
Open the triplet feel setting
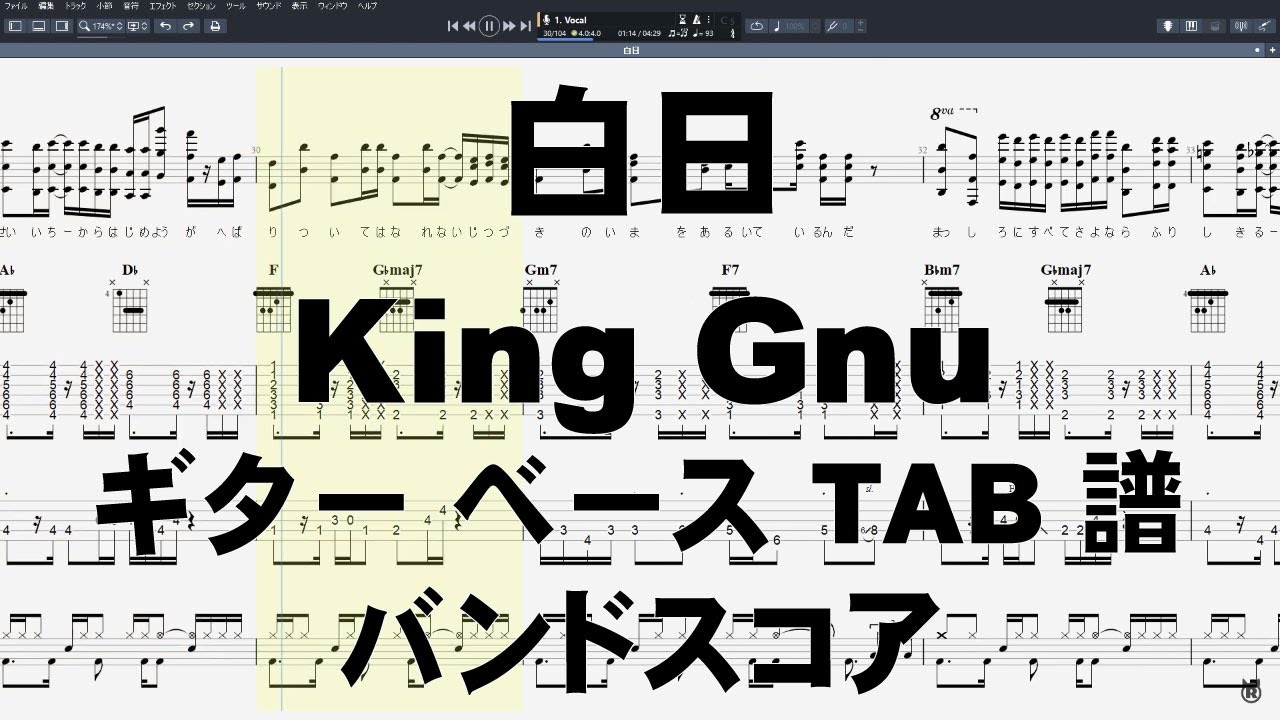(x=678, y=34)
